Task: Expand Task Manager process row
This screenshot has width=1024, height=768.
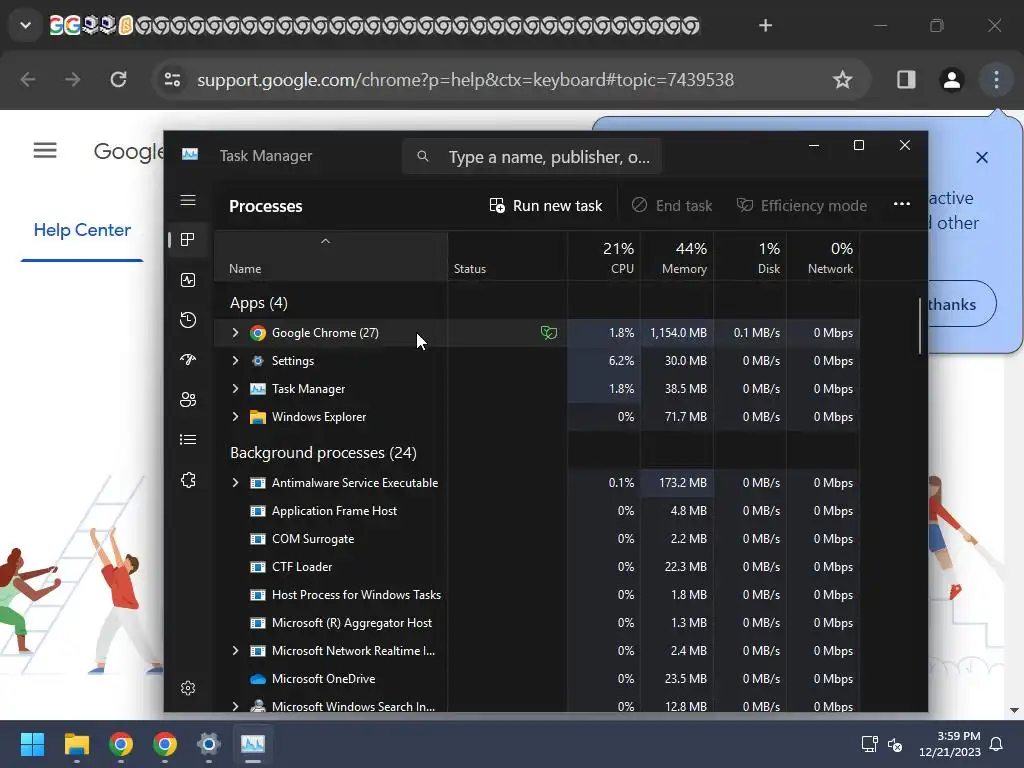Action: (235, 389)
